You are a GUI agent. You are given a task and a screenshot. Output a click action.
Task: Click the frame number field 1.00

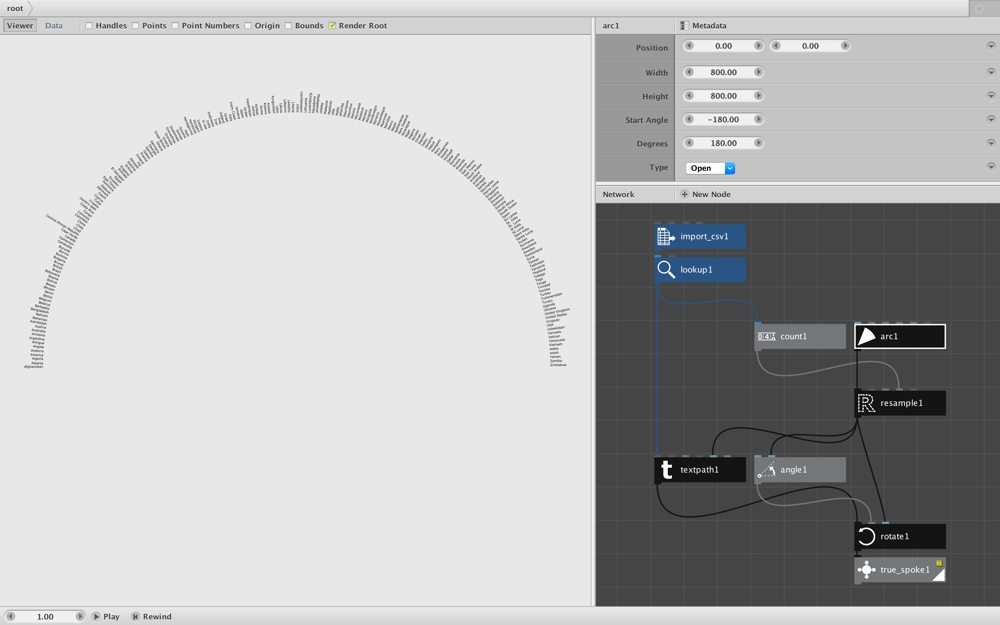click(45, 616)
